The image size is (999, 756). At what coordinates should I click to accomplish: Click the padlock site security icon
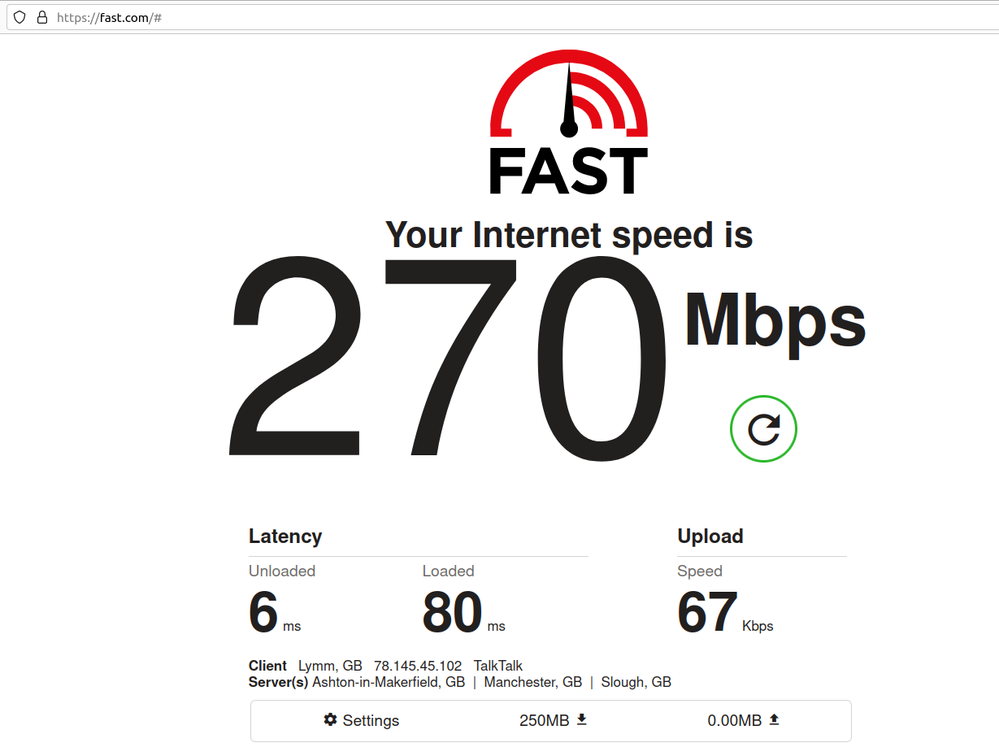[x=42, y=17]
